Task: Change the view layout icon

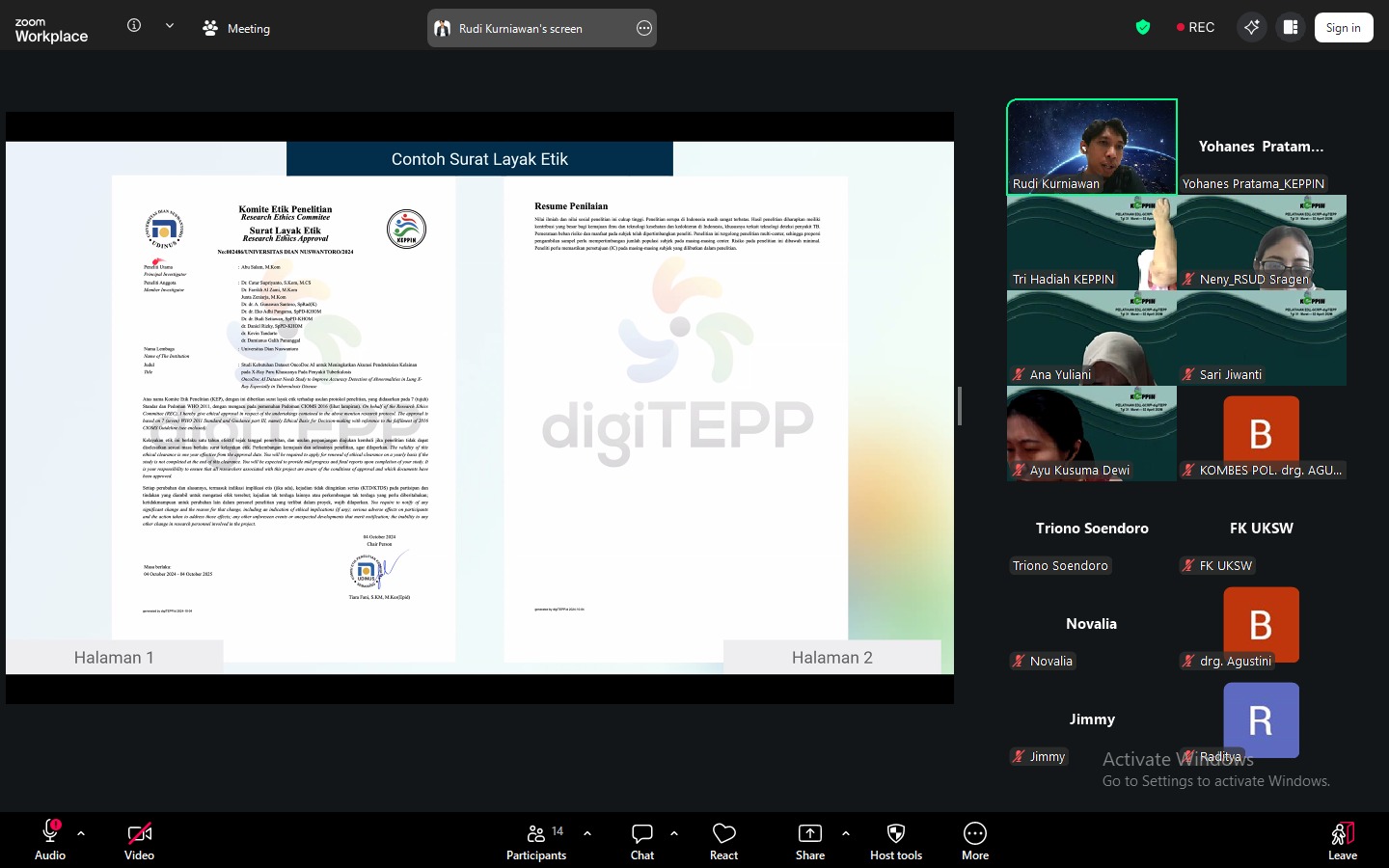Action: click(1291, 27)
